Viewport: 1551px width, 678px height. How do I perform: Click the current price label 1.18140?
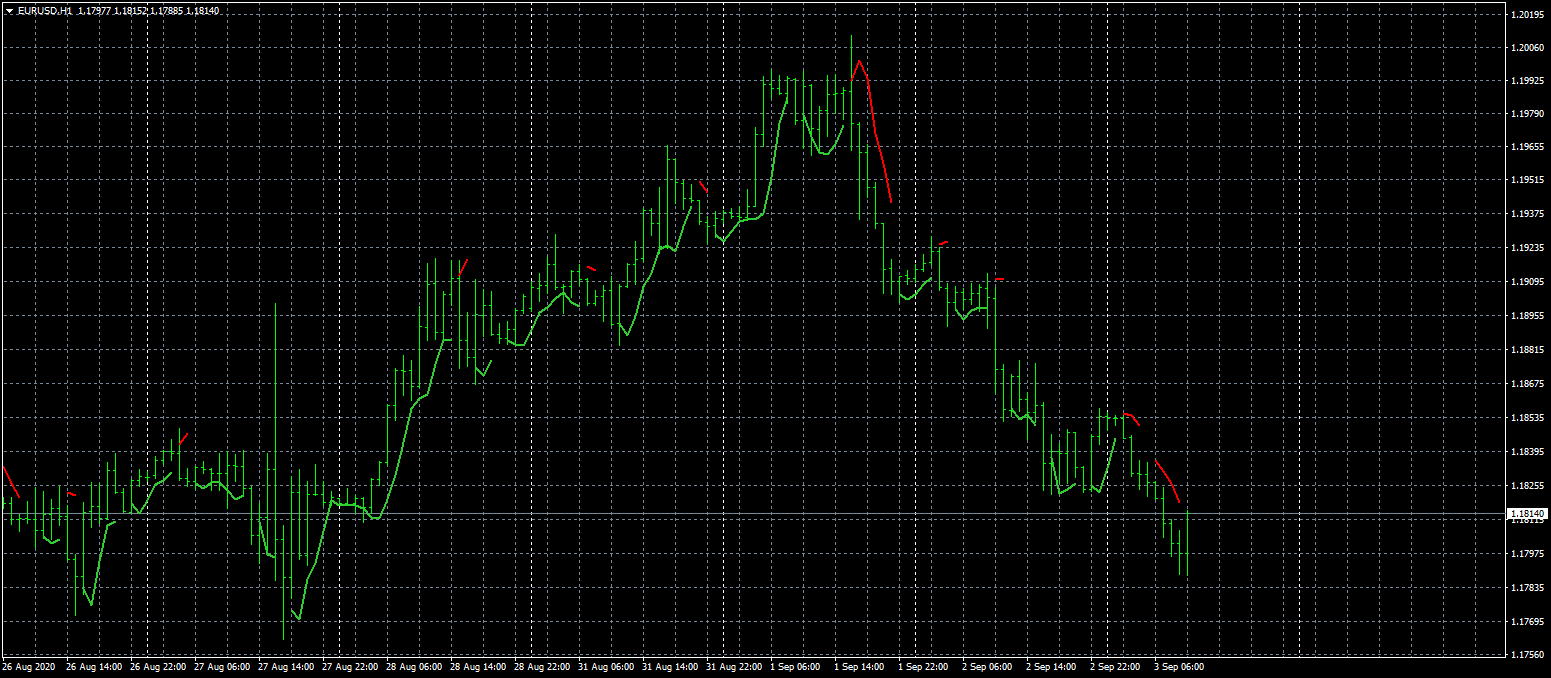[x=1528, y=514]
